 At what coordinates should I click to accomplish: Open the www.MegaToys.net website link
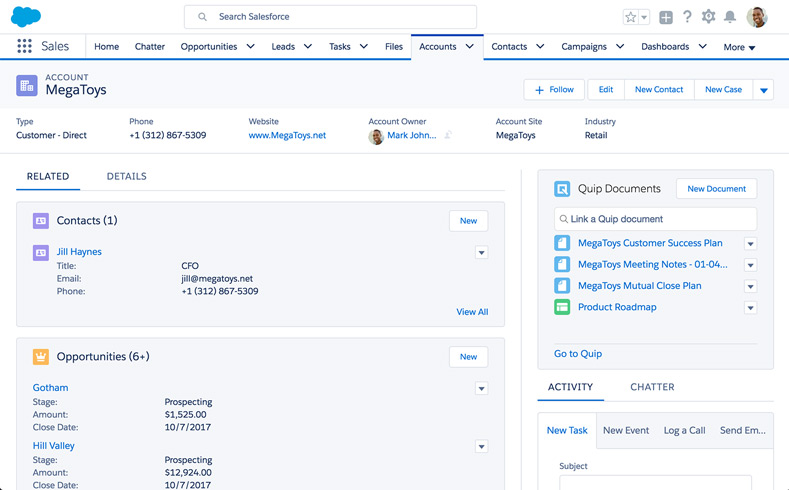click(287, 135)
